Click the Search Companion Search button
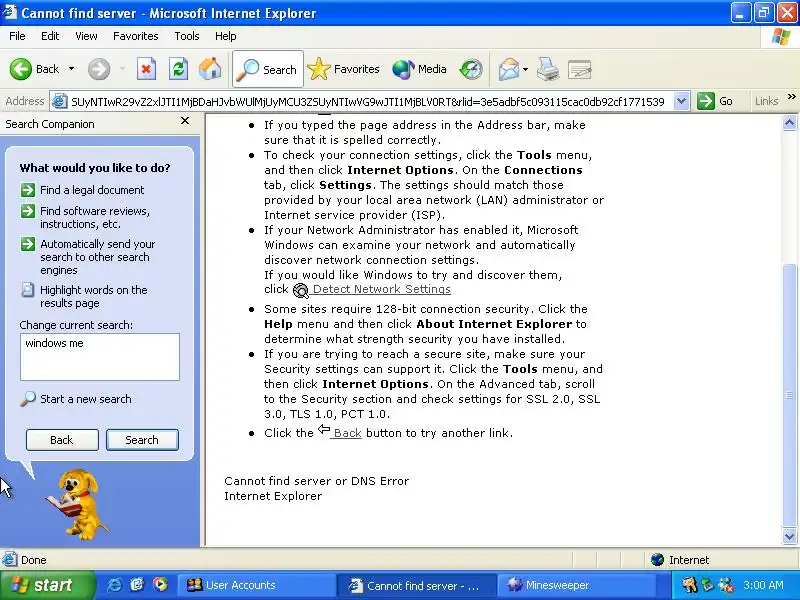The image size is (800, 600). point(142,440)
